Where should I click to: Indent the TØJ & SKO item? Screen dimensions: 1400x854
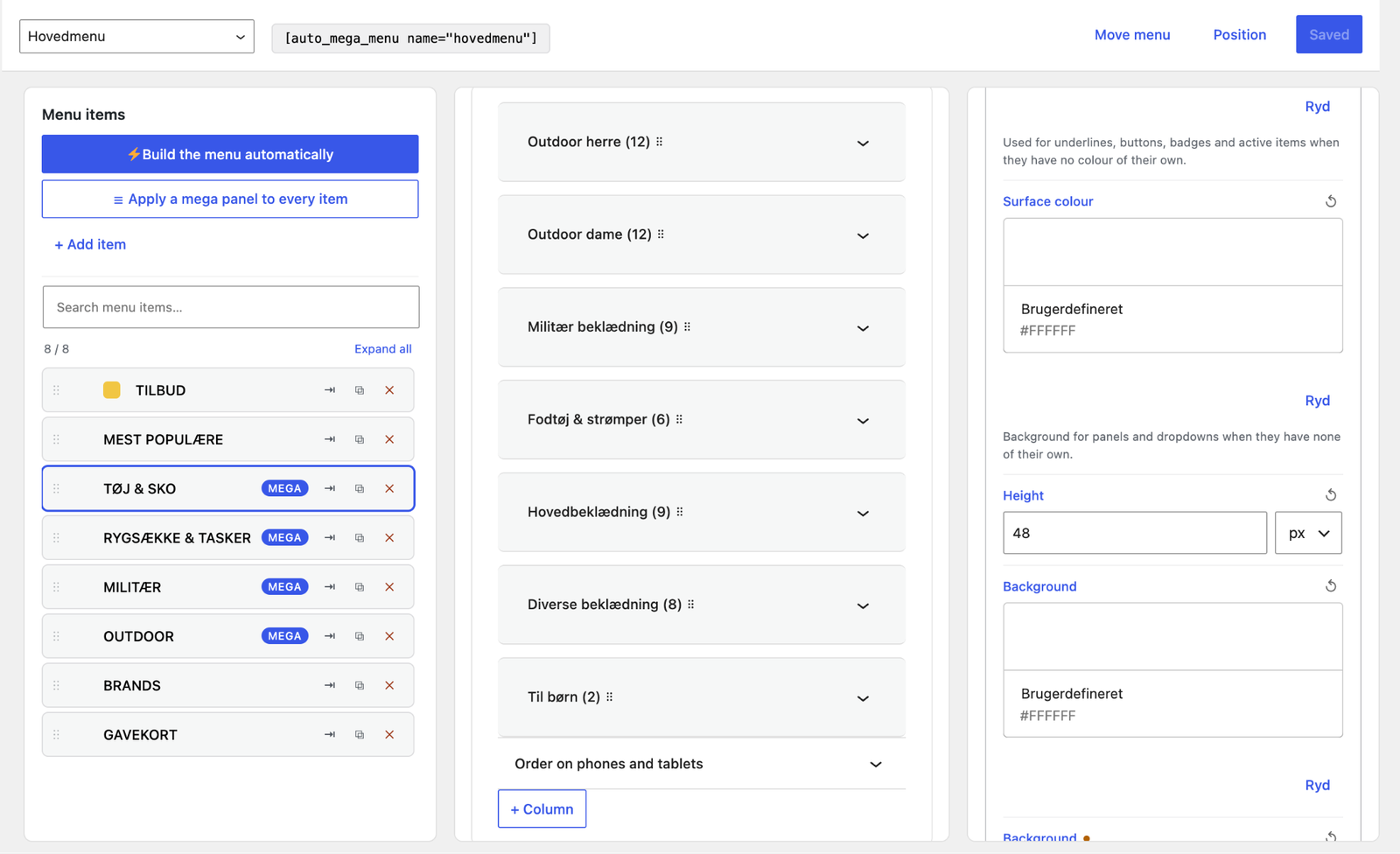[x=330, y=488]
